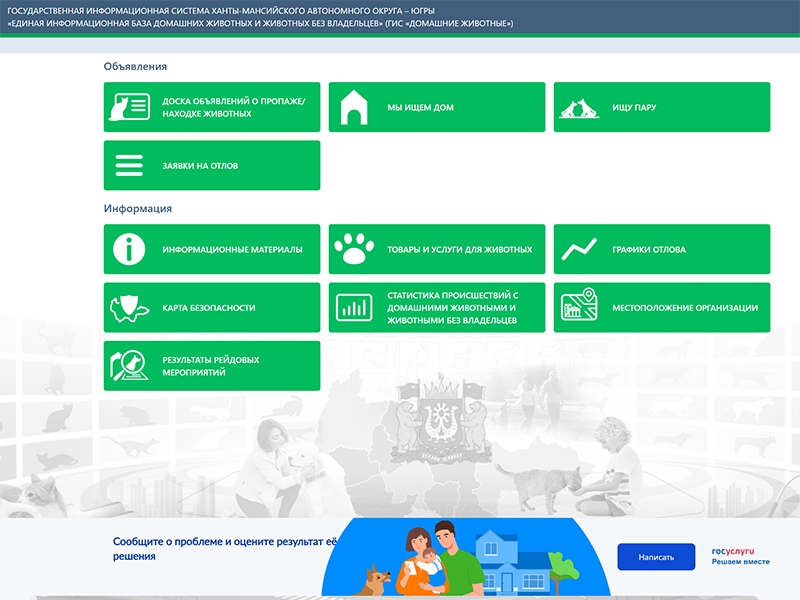The image size is (800, 600).
Task: Click the blue 'Написать' button
Action: click(x=656, y=557)
